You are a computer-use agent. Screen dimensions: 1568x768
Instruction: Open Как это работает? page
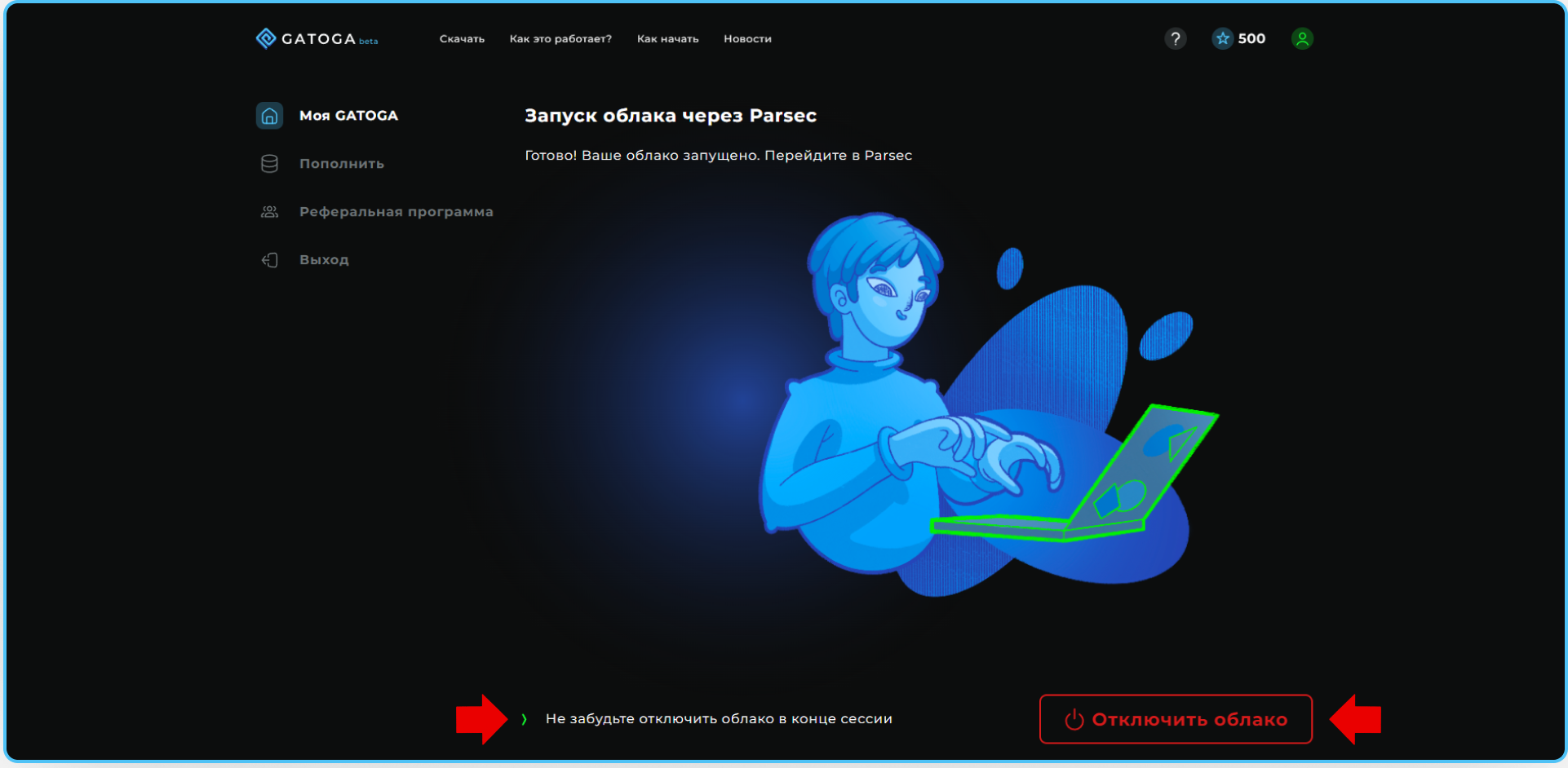click(x=560, y=39)
